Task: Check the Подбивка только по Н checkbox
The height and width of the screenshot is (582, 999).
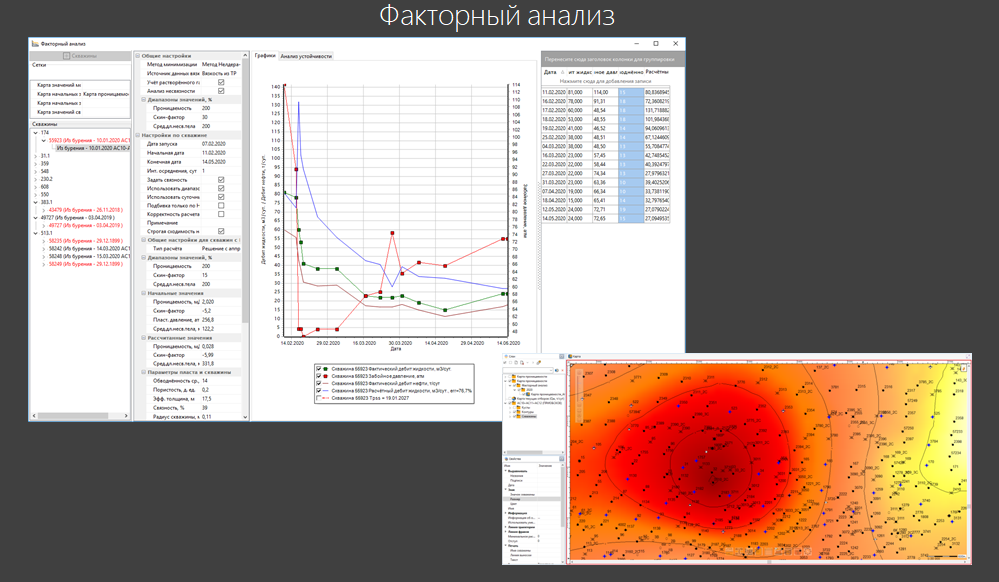Action: [221, 206]
